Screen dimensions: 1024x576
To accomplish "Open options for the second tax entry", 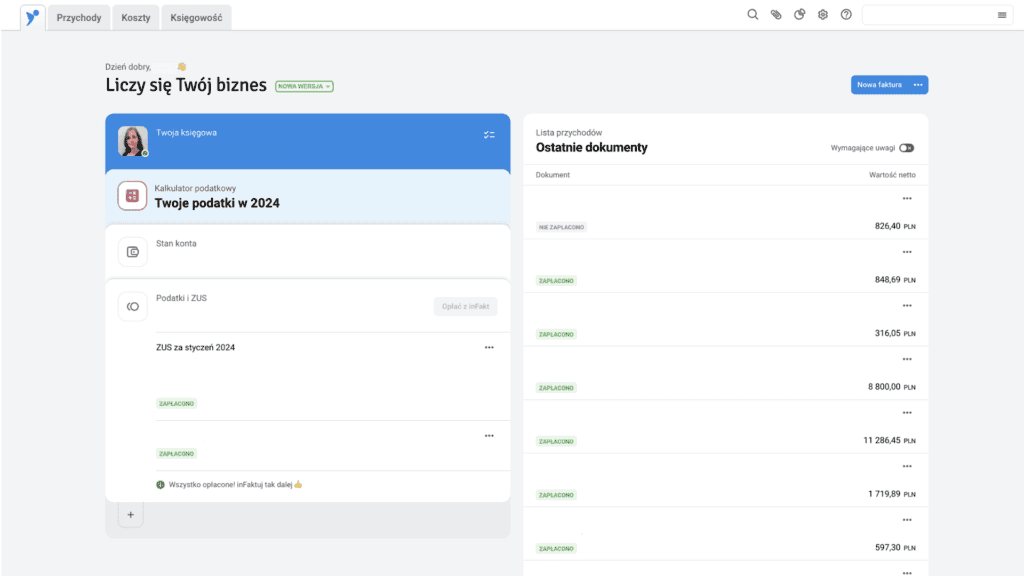I will pos(489,436).
